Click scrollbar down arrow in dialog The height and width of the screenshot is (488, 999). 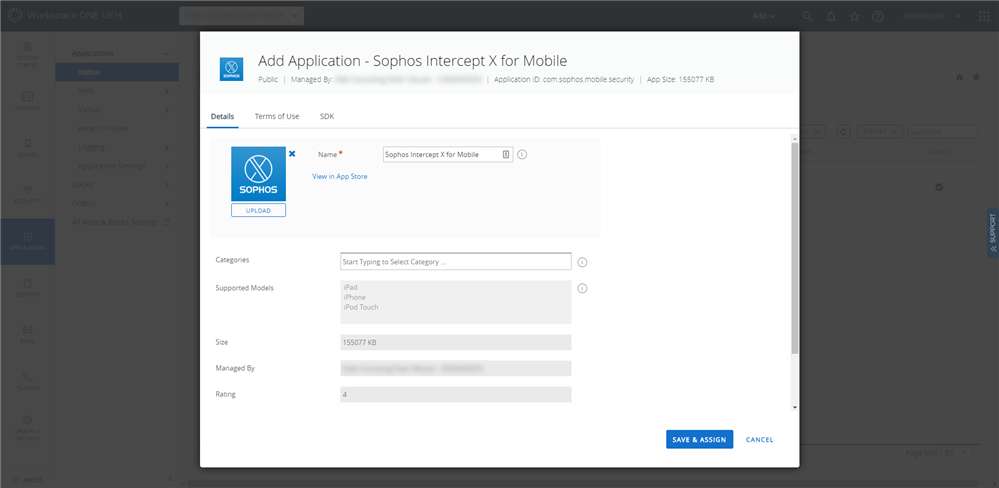(x=794, y=407)
